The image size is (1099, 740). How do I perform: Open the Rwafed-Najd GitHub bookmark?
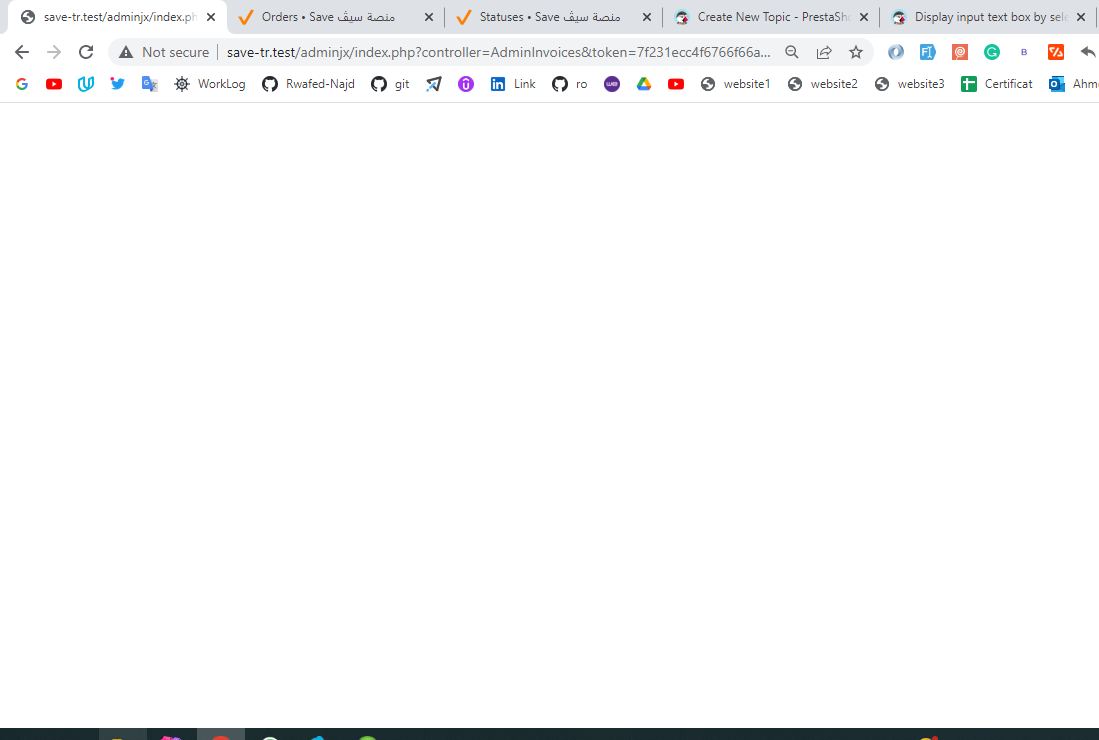click(308, 84)
